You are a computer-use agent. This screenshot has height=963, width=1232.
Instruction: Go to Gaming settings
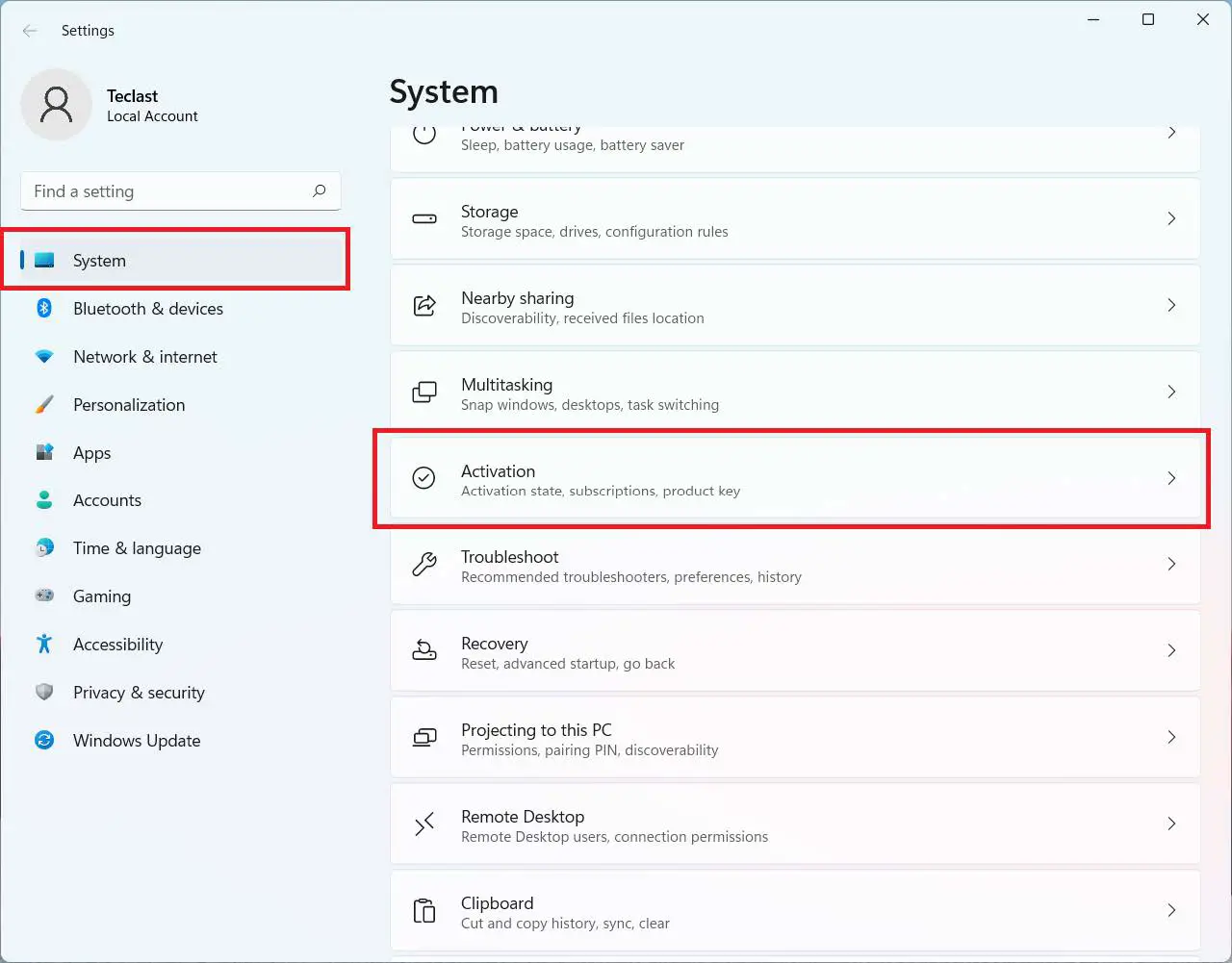(x=101, y=596)
